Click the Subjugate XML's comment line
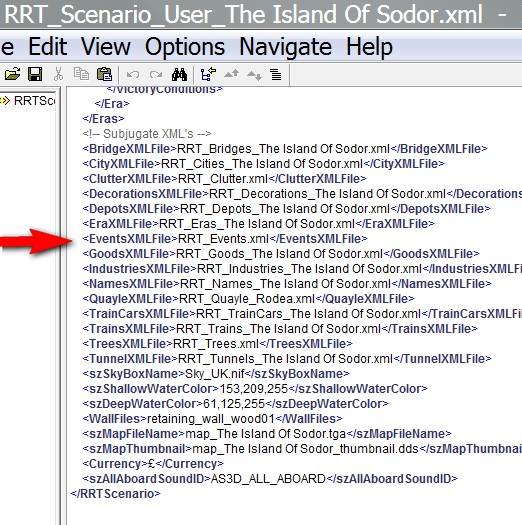The image size is (522, 525). coord(147,134)
